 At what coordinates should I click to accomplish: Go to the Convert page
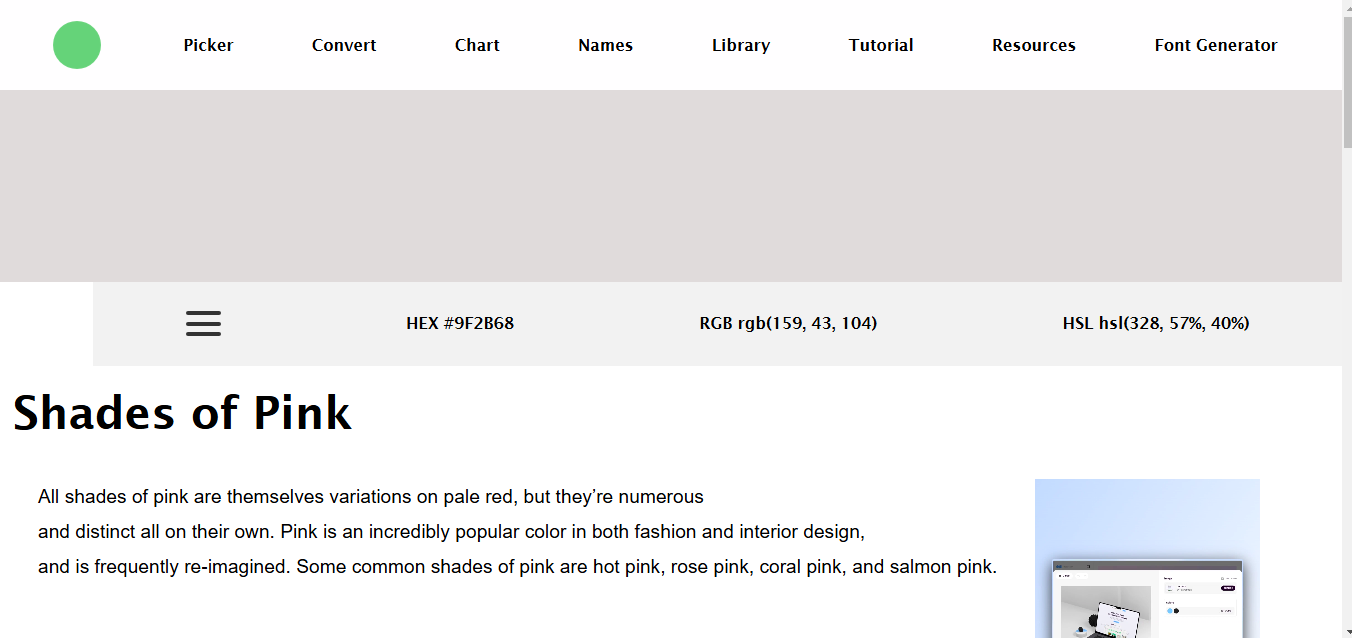pos(344,45)
